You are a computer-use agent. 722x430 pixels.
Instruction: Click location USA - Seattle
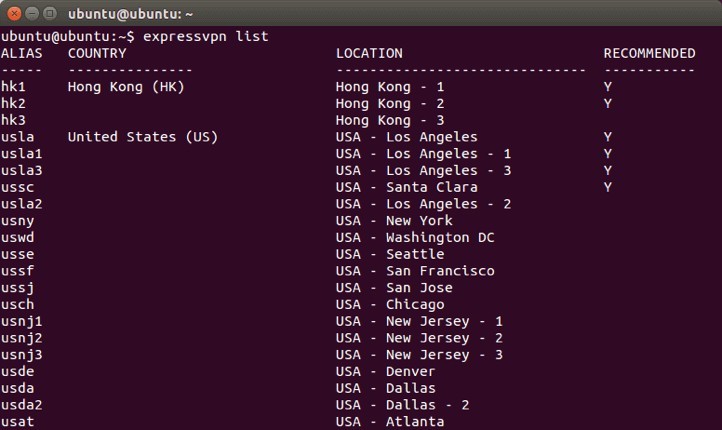pyautogui.click(x=390, y=254)
